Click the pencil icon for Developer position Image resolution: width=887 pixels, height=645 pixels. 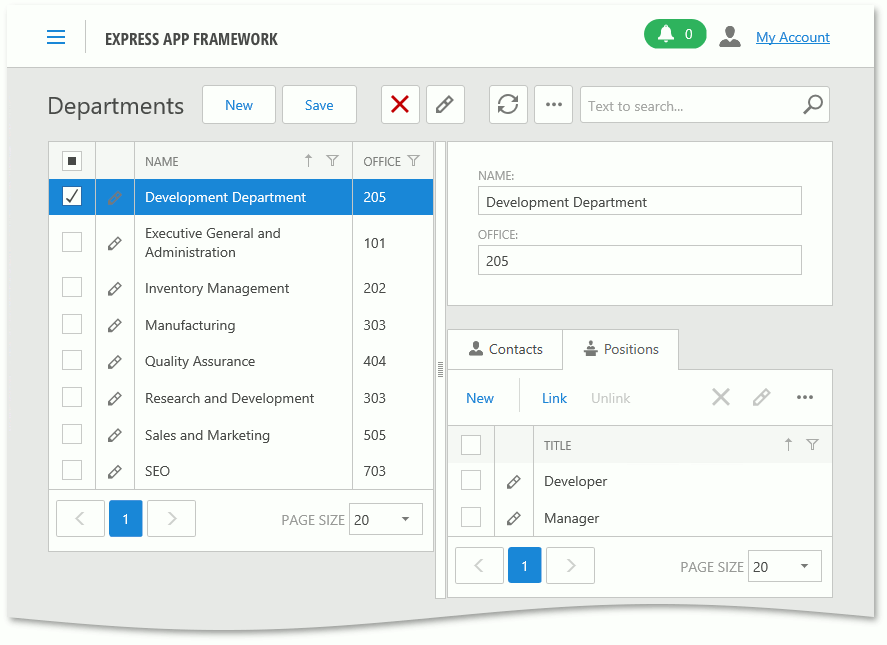514,482
